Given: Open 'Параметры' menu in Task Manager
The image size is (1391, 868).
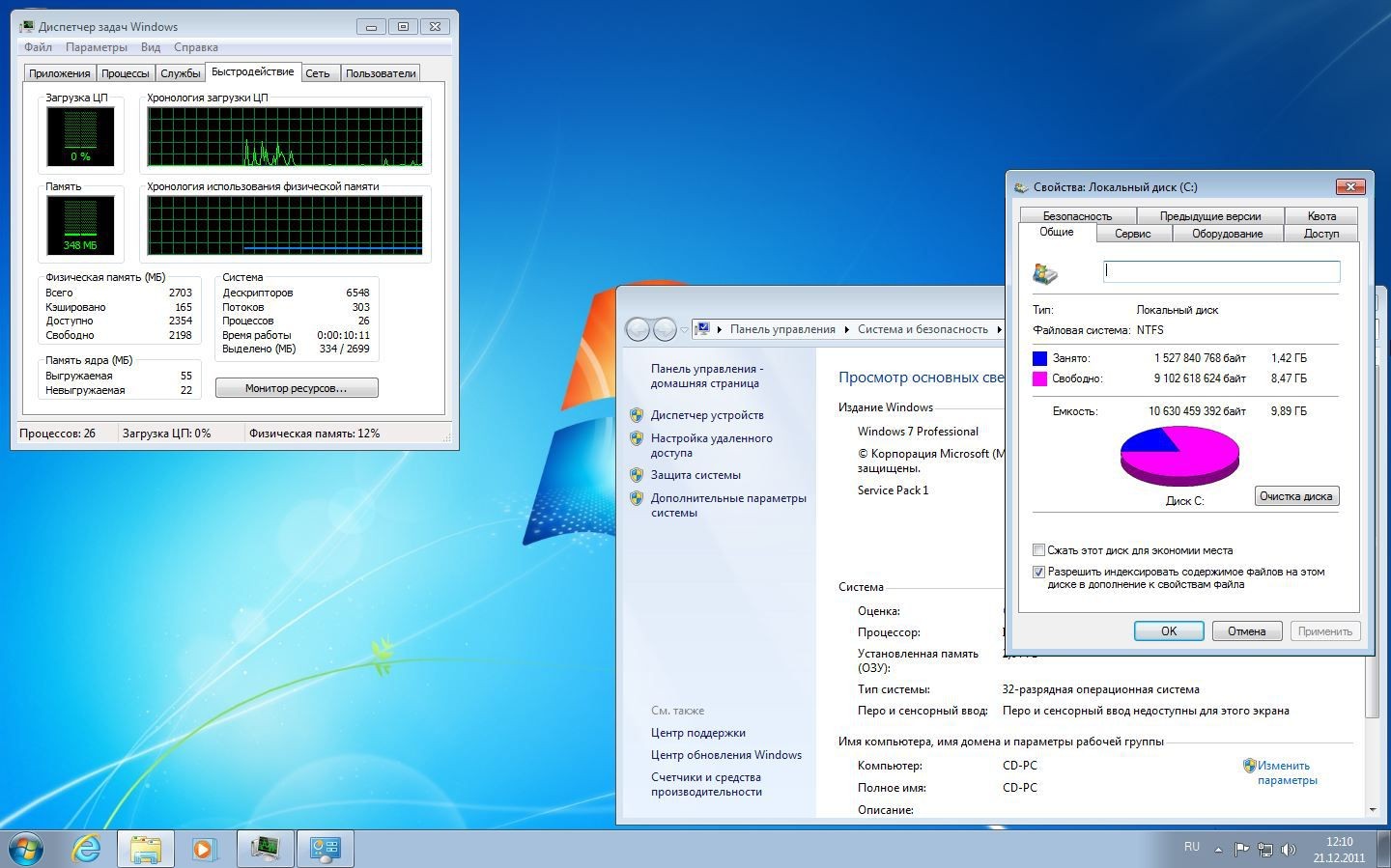Looking at the screenshot, I should pyautogui.click(x=97, y=47).
